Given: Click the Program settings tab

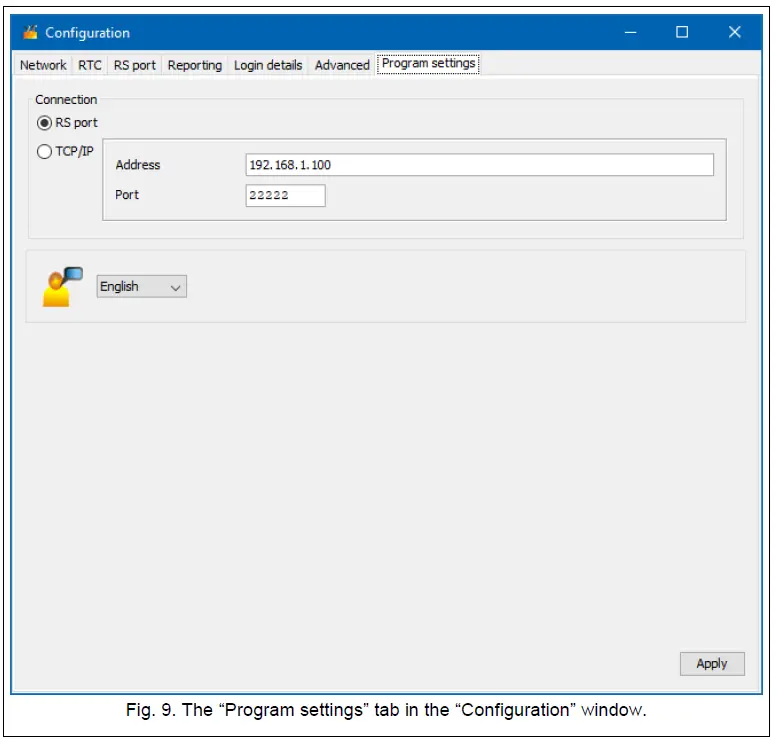Looking at the screenshot, I should point(428,63).
